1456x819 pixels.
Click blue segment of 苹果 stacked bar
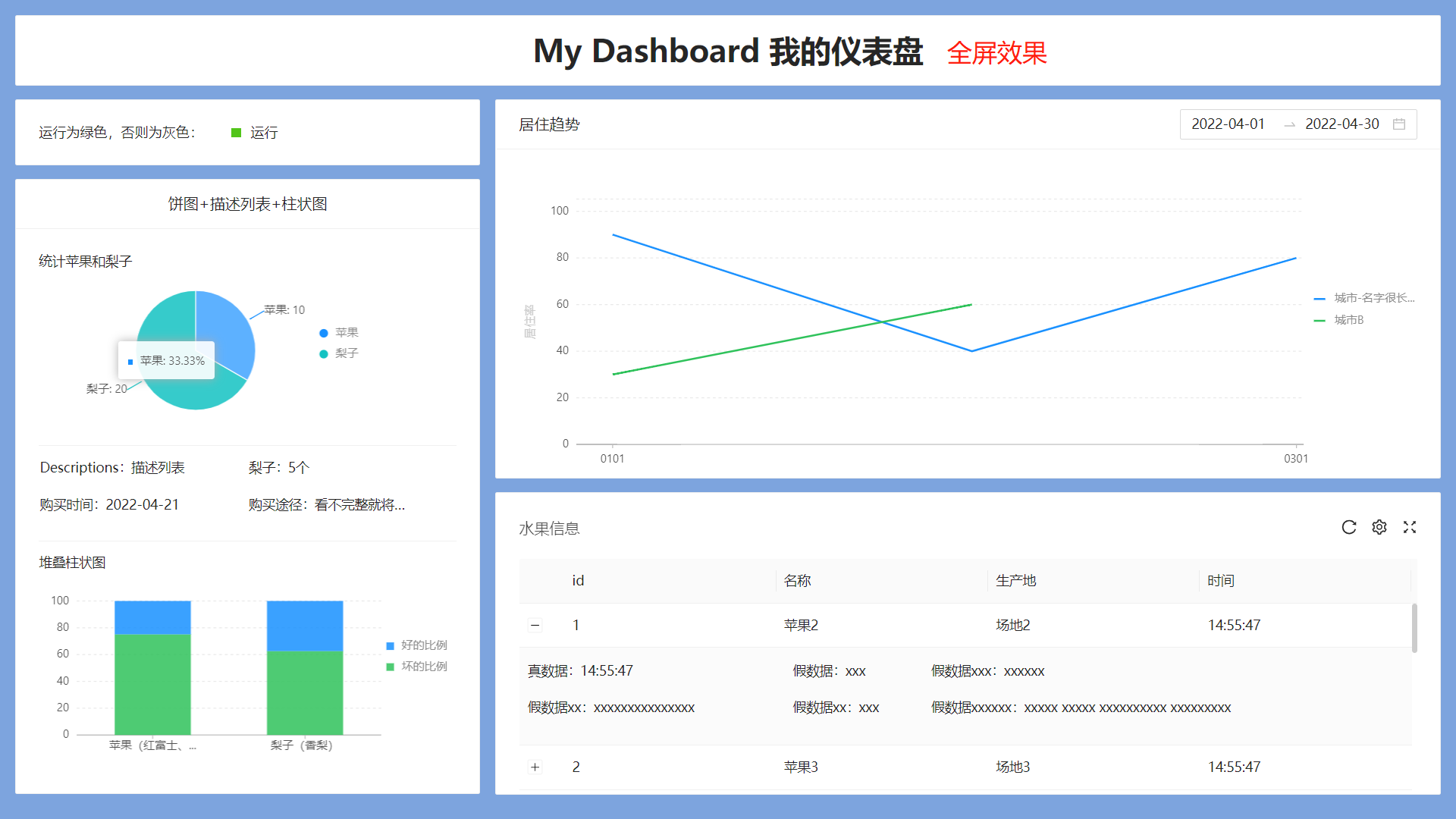[152, 617]
